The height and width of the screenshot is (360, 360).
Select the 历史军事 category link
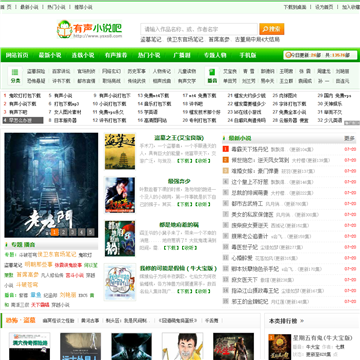click(137, 71)
